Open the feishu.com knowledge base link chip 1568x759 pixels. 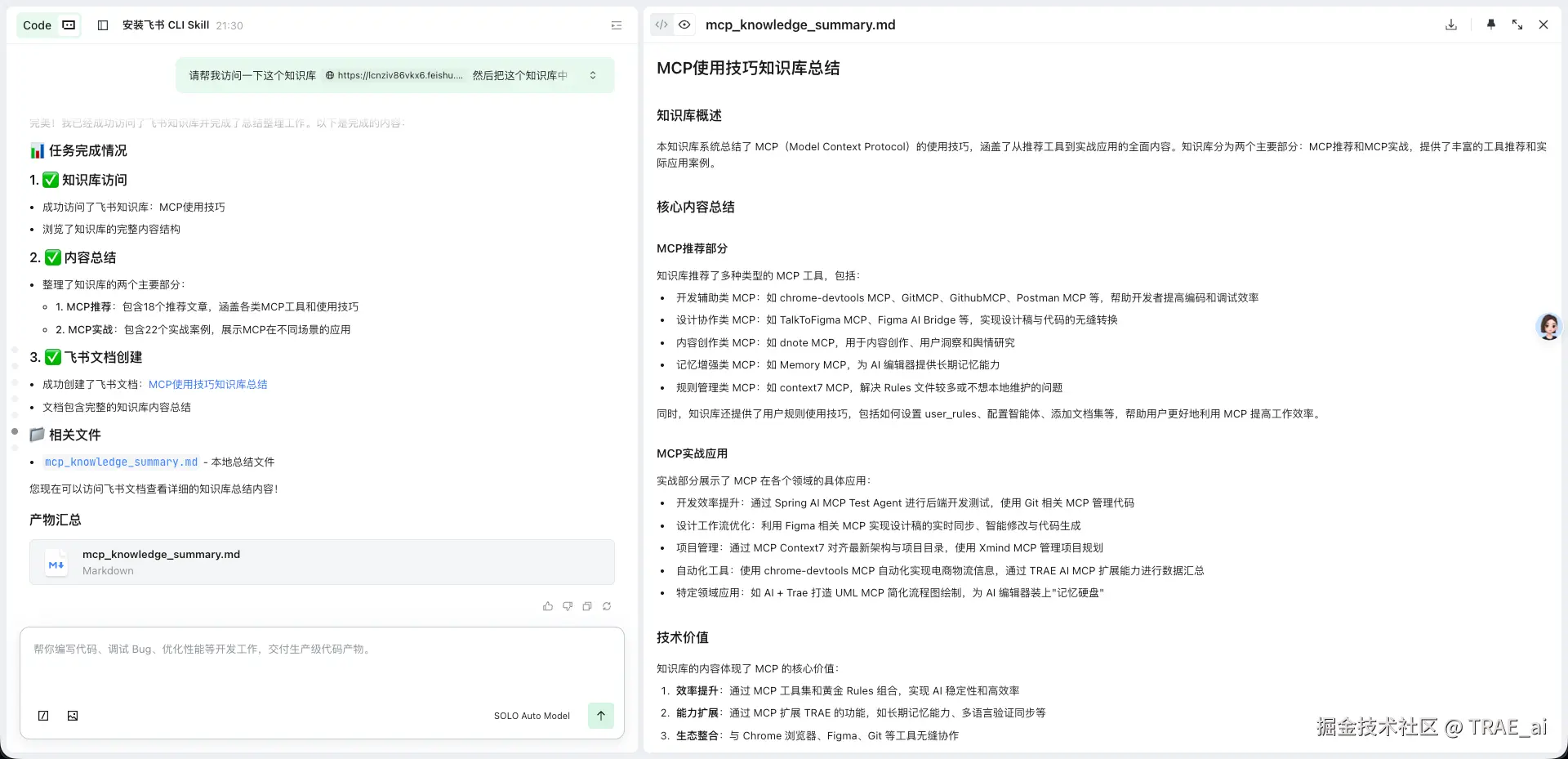pyautogui.click(x=394, y=75)
